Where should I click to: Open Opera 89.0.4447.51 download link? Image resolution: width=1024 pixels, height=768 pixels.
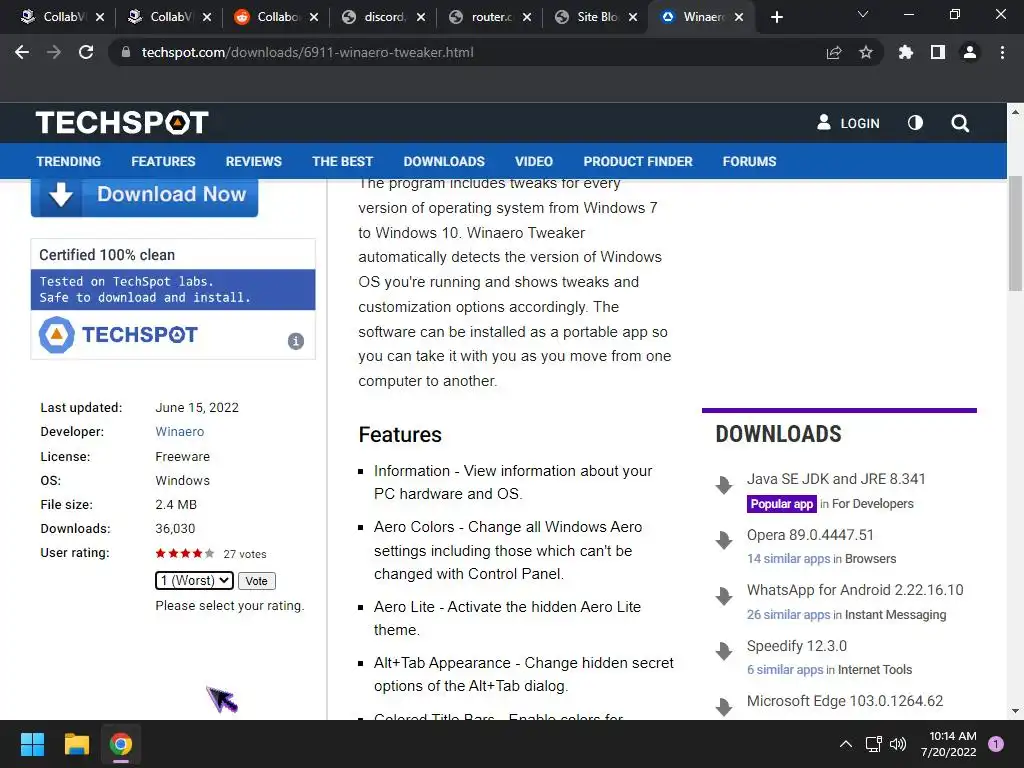[810, 535]
